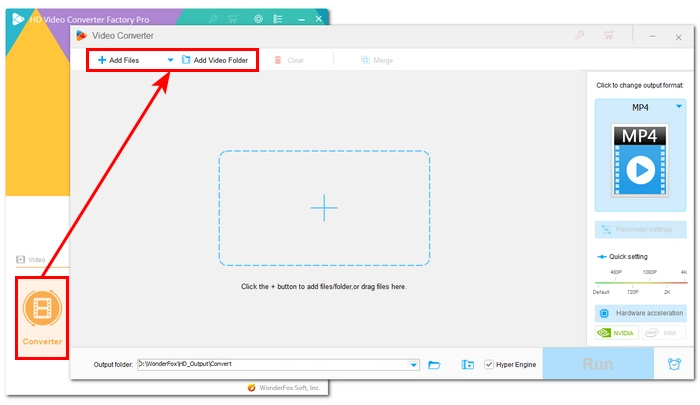Select 1080P on the quick setting scale
Viewport: 700px width, 405px height.
650,272
